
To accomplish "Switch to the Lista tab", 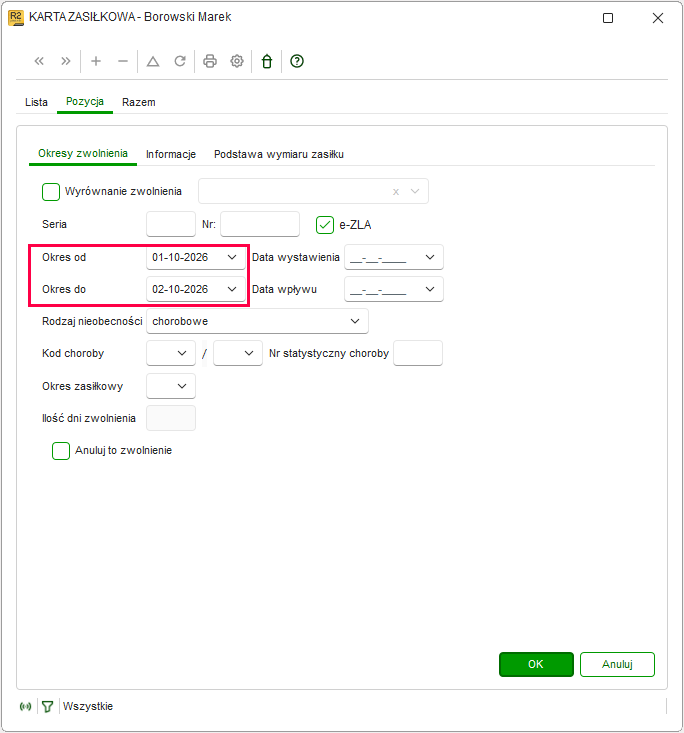I will pos(36,102).
